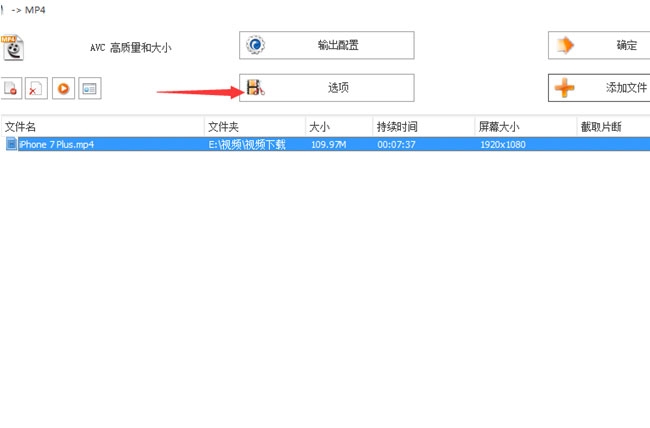This screenshot has height=428, width=650.
Task: Open the media file info icon
Action: coord(90,88)
